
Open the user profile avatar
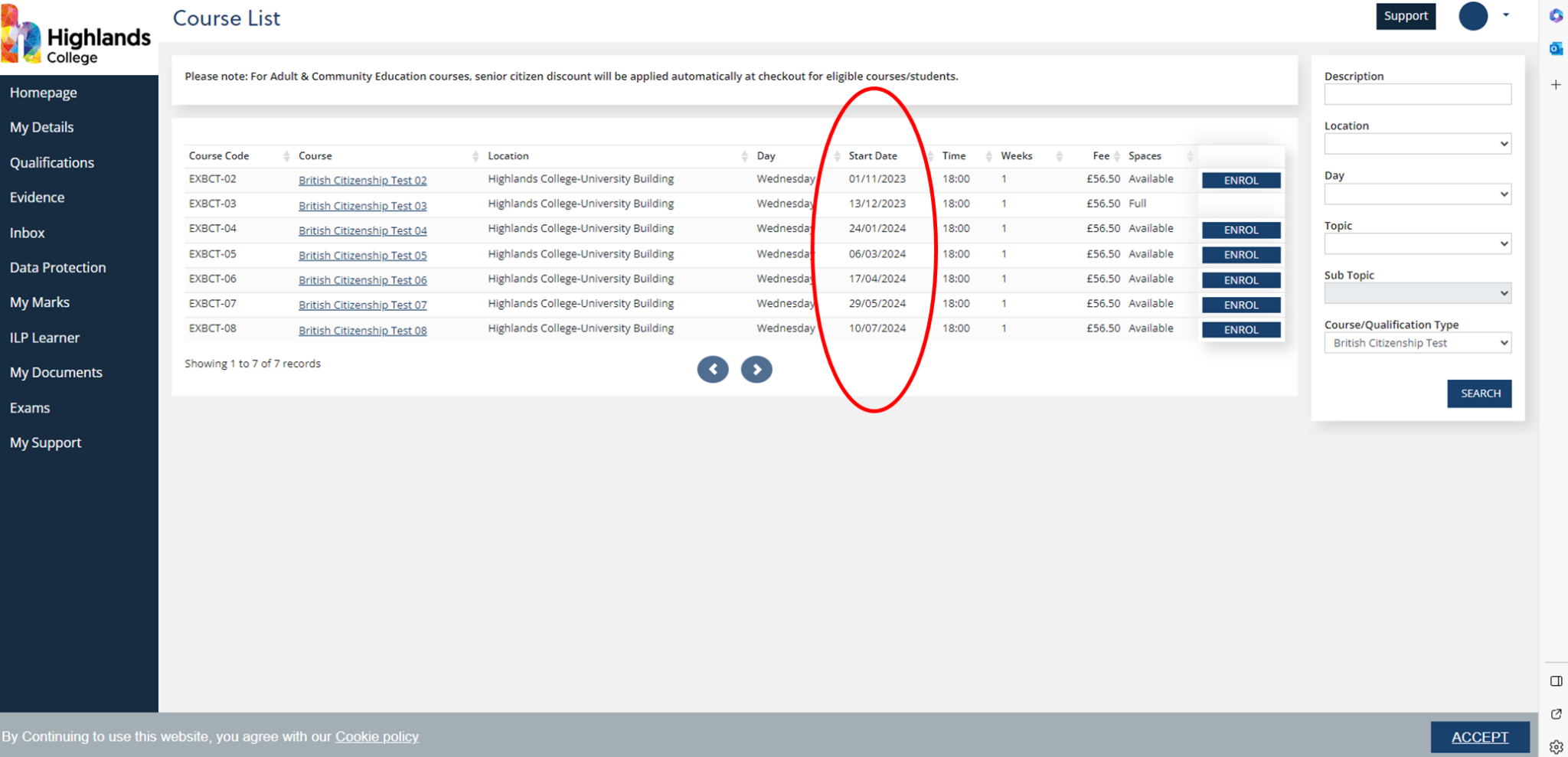(x=1472, y=16)
